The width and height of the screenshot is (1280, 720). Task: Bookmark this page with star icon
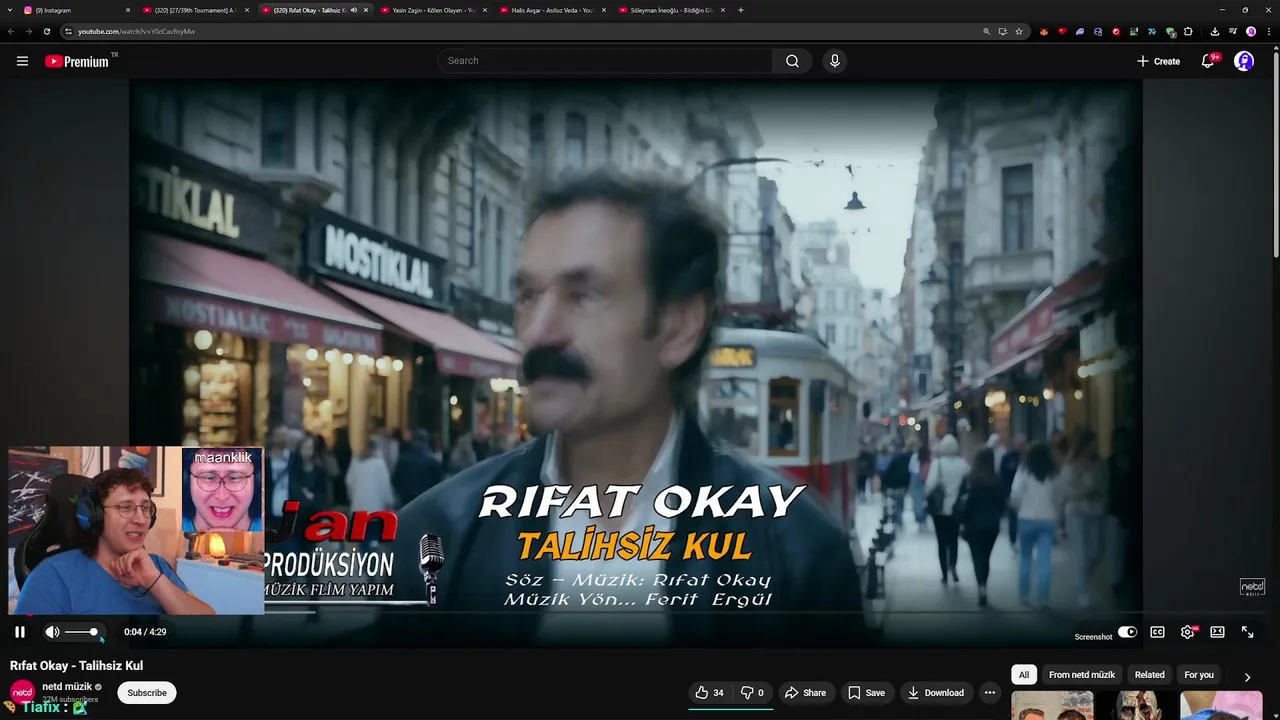(x=1018, y=31)
